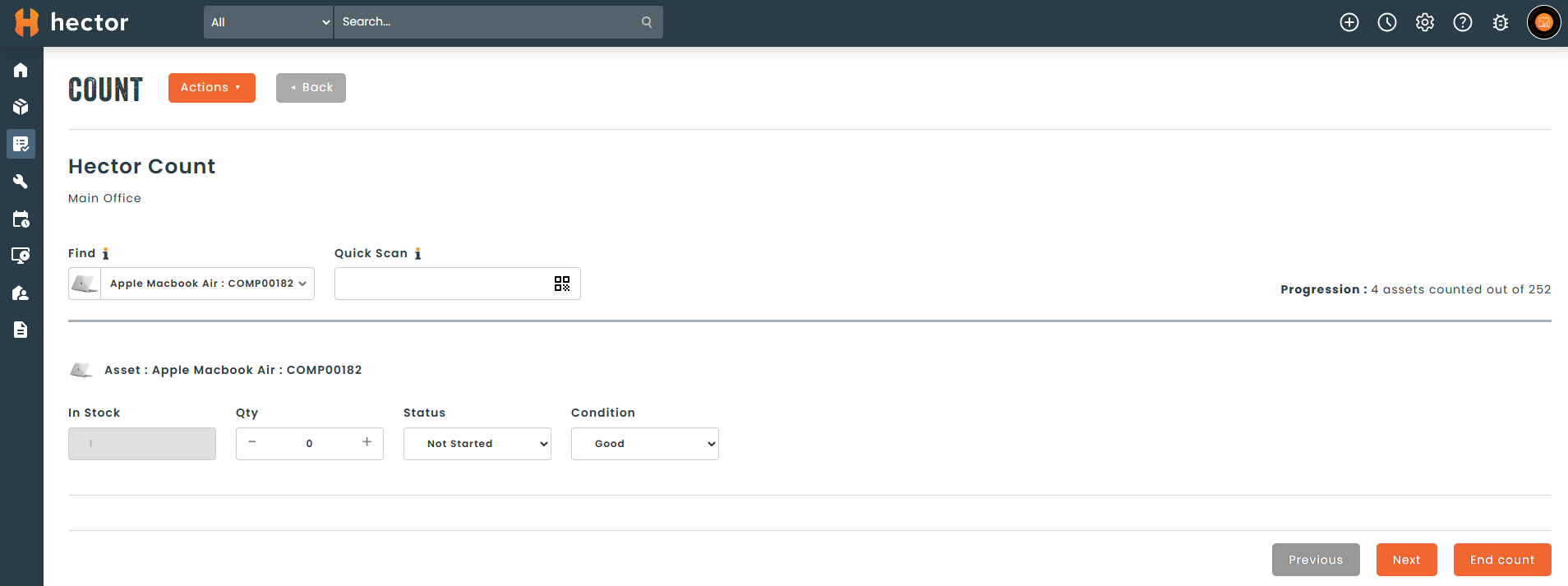This screenshot has width=1568, height=586.
Task: Click the bug report icon
Action: point(1501,22)
